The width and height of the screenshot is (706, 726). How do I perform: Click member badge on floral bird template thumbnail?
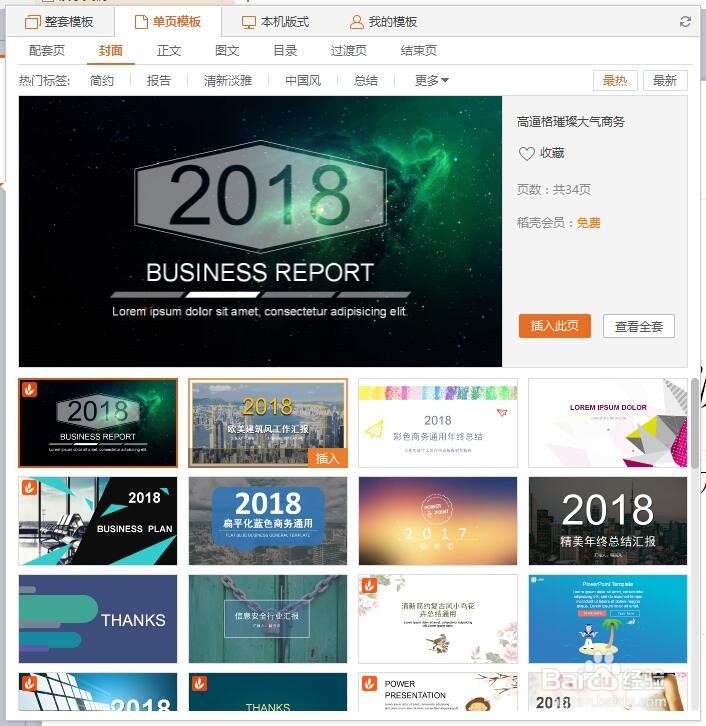coord(369,585)
